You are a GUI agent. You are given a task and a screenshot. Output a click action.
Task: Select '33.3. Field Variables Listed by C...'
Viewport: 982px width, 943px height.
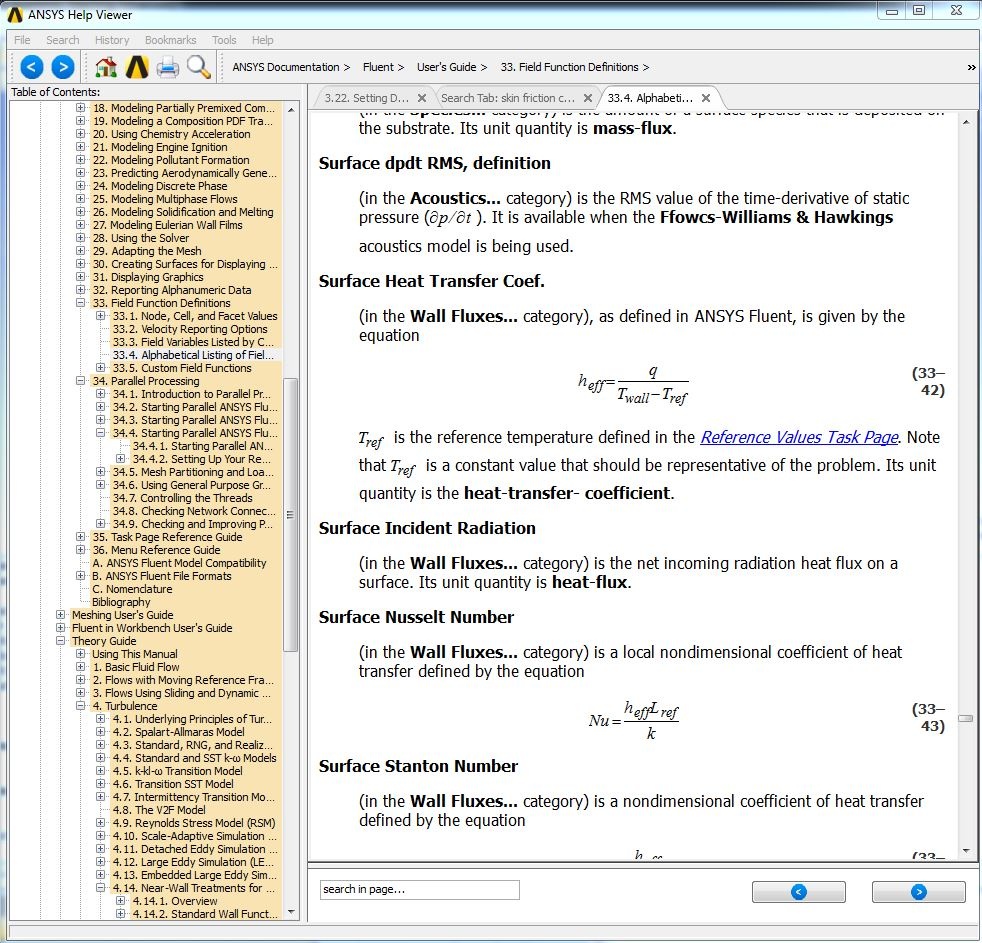(193, 342)
